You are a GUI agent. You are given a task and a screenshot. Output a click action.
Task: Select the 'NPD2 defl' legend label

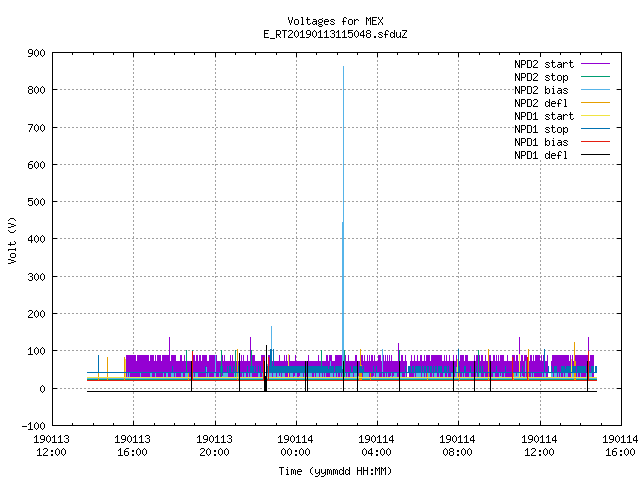541,103
